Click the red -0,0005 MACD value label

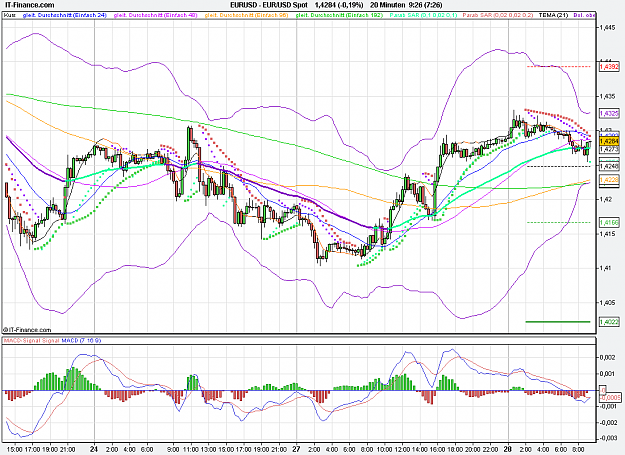click(x=610, y=397)
